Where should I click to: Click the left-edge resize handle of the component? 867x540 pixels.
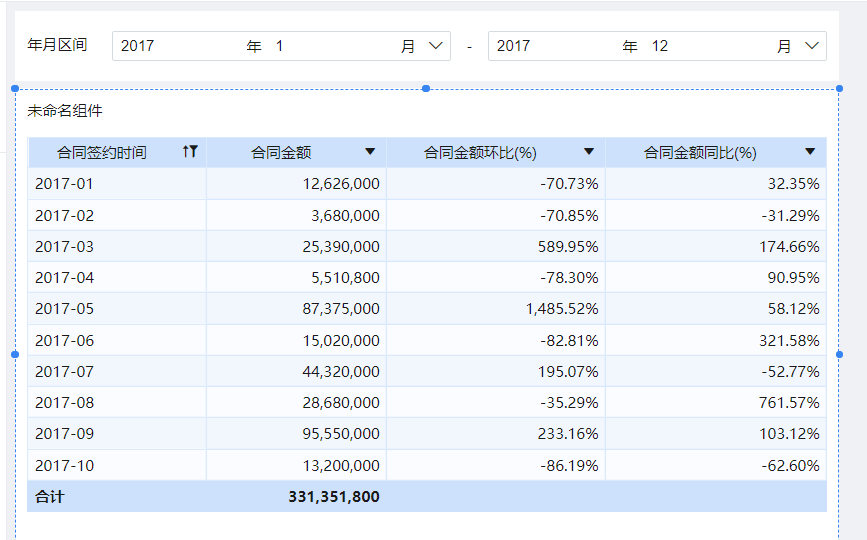click(15, 354)
